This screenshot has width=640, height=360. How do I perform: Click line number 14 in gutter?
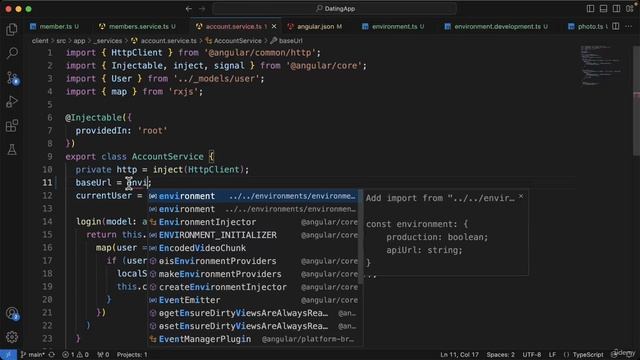point(47,222)
